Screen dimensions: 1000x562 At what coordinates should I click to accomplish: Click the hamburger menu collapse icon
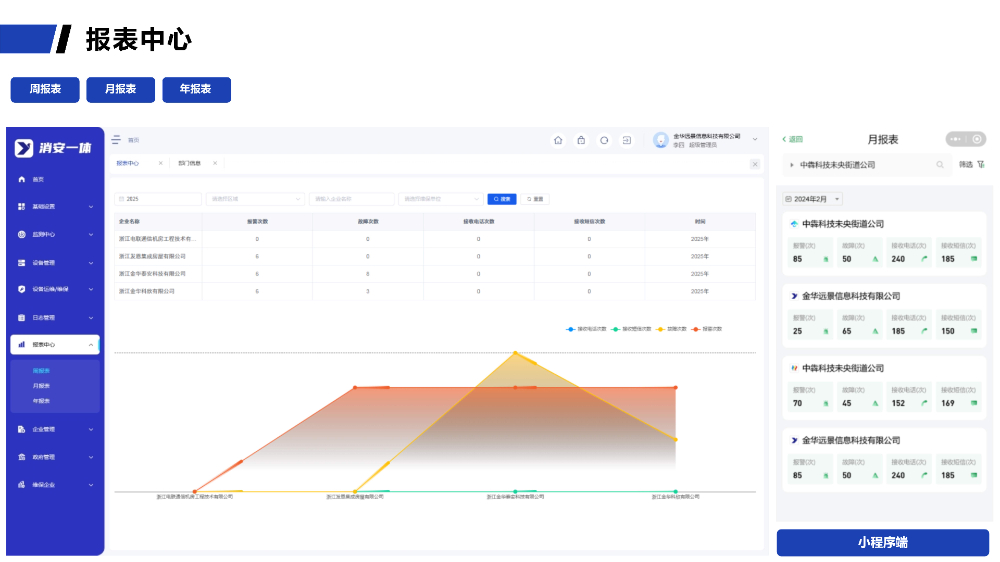[116, 140]
